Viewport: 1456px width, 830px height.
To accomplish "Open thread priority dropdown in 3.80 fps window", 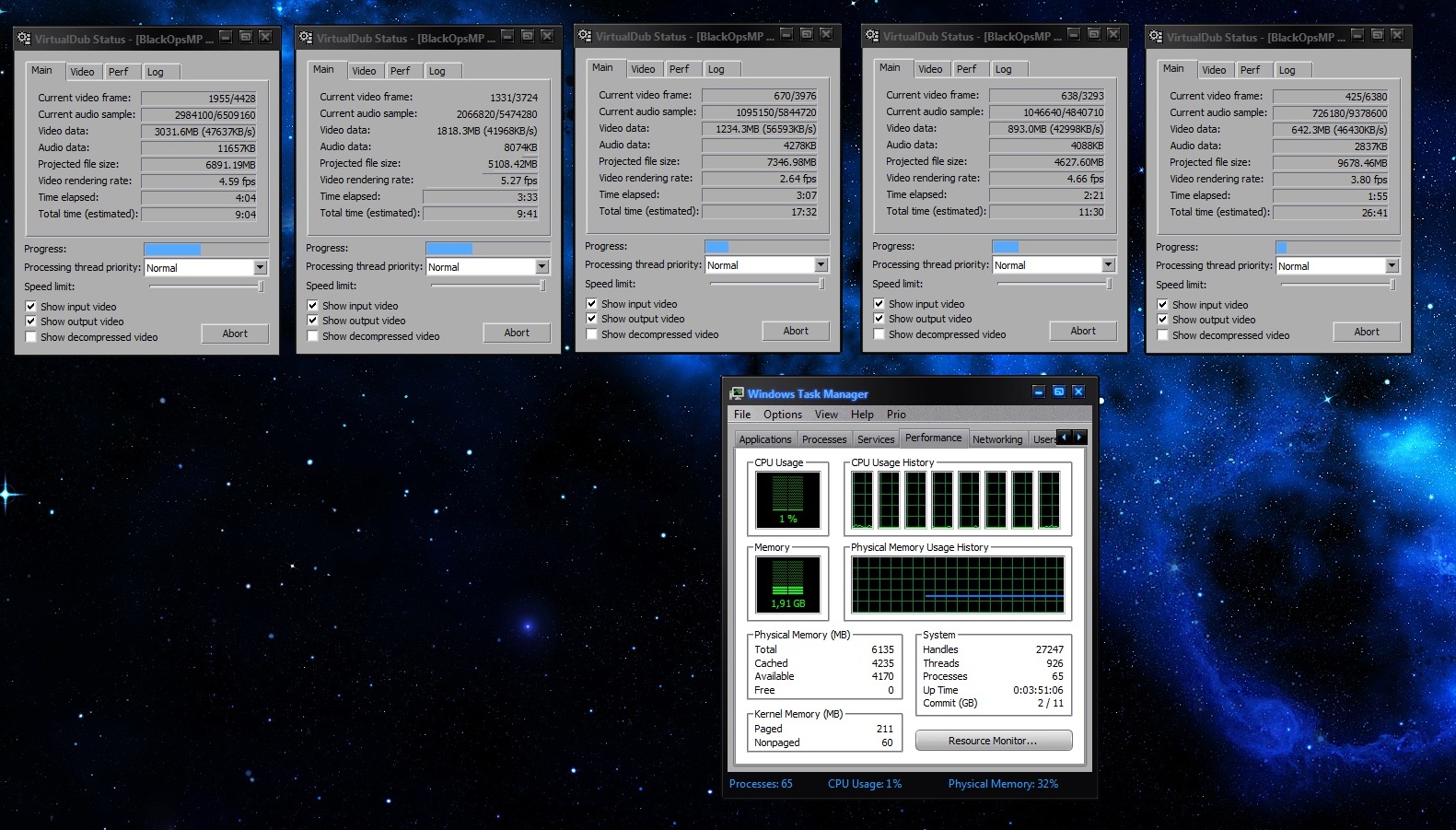I will click(1392, 265).
